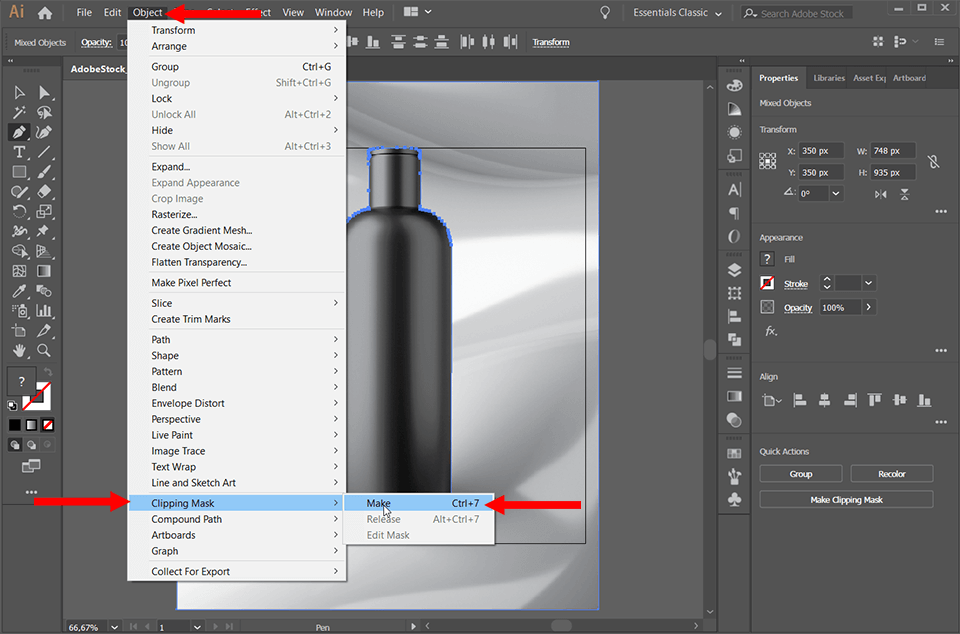Screen dimensions: 960x634
Task: Expand the Opacity options arrow
Action: (868, 307)
